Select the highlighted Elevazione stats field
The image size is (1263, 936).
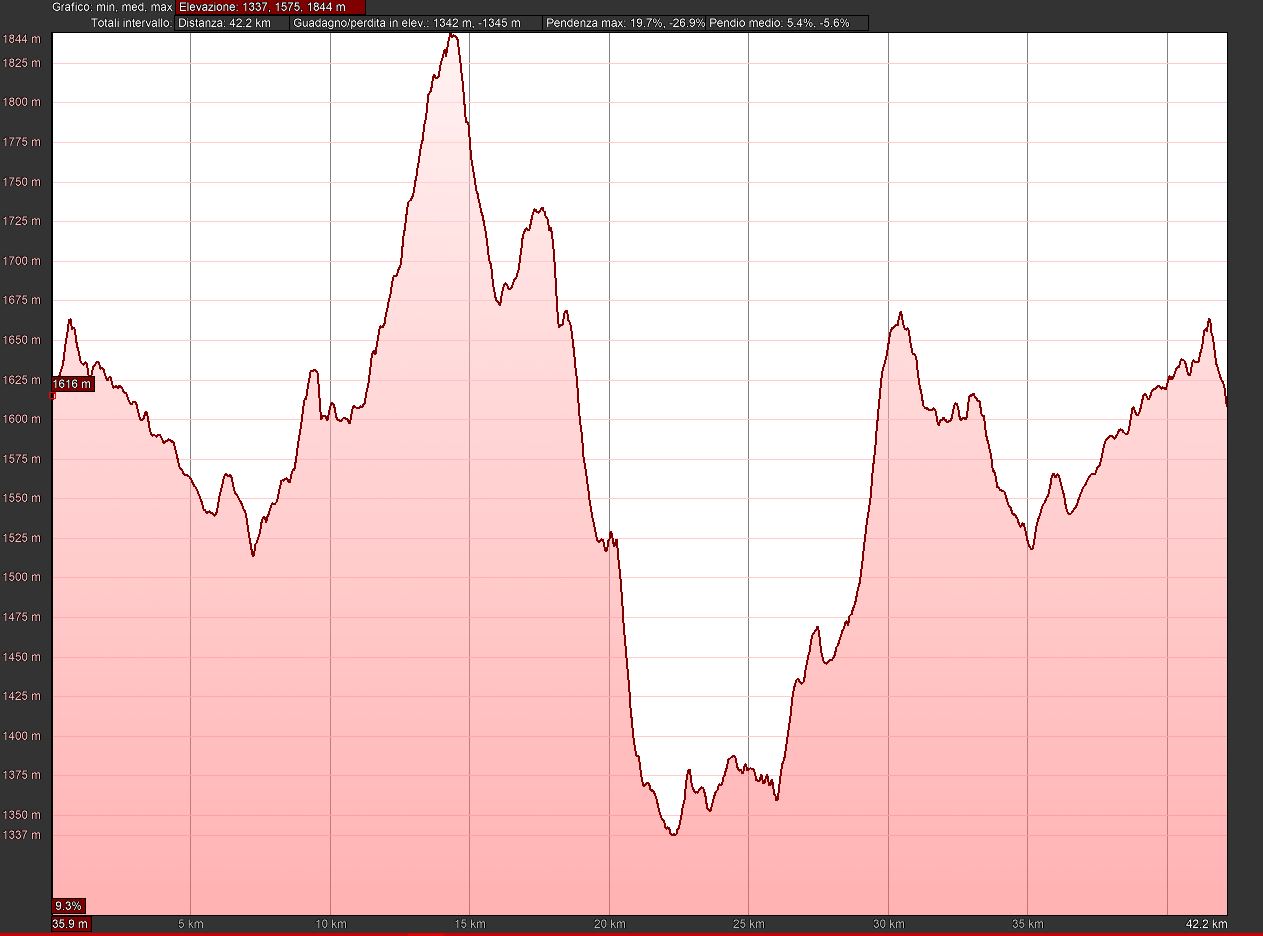[x=270, y=7]
